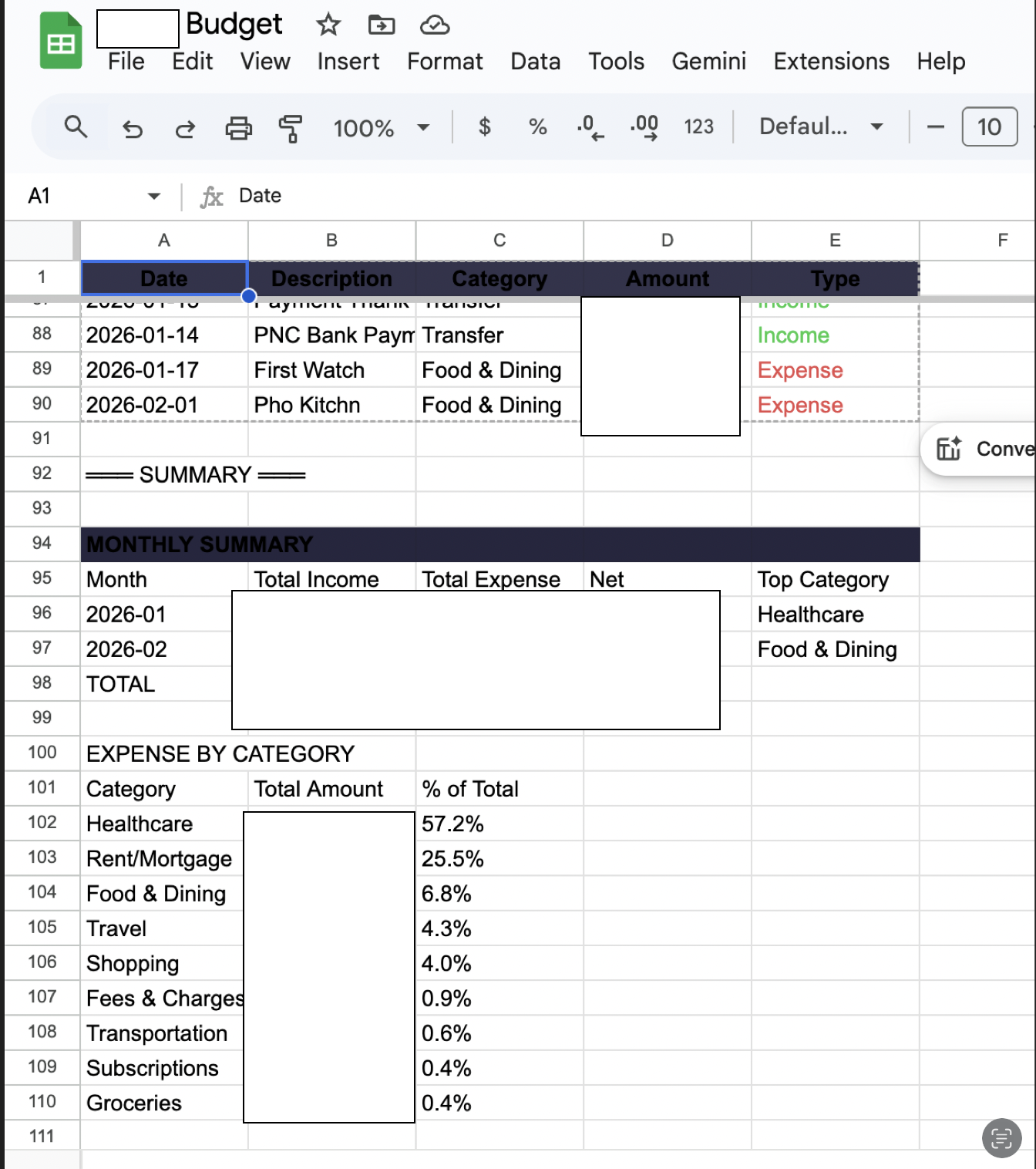Screen dimensions: 1036x1169
Task: Open the search menus magnifier
Action: click(76, 126)
